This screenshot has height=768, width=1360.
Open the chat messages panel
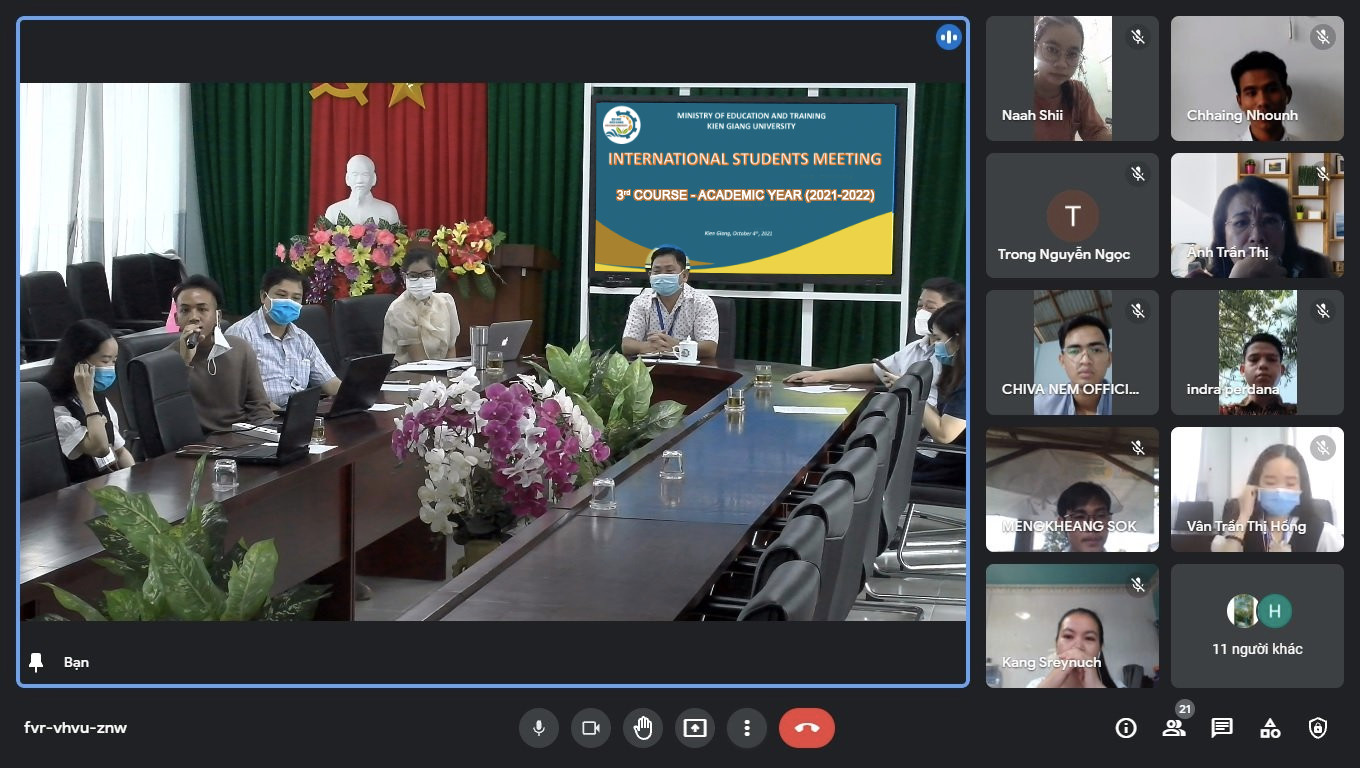[x=1222, y=728]
